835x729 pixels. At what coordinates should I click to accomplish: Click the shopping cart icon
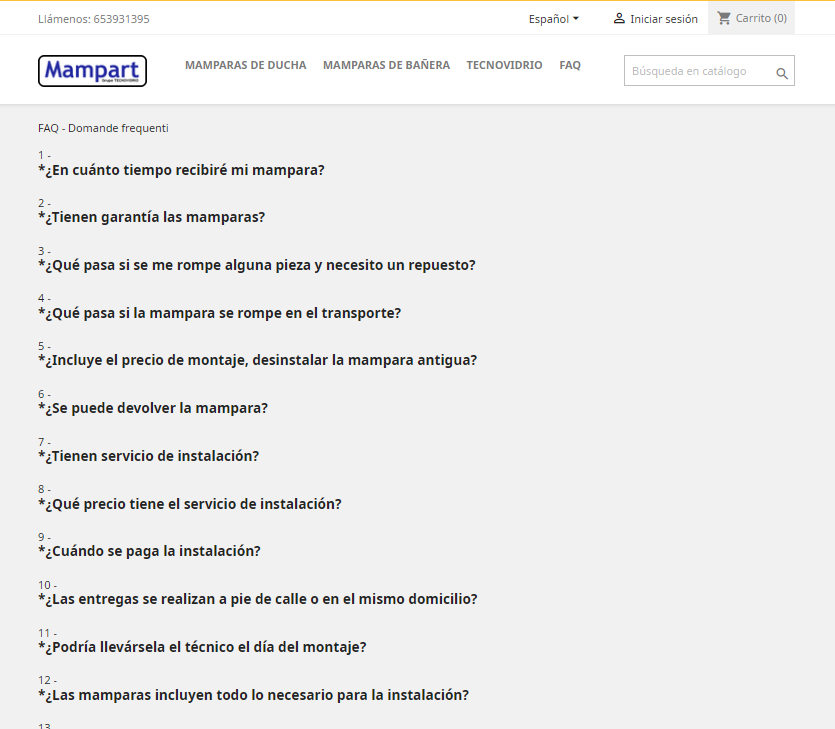724,18
